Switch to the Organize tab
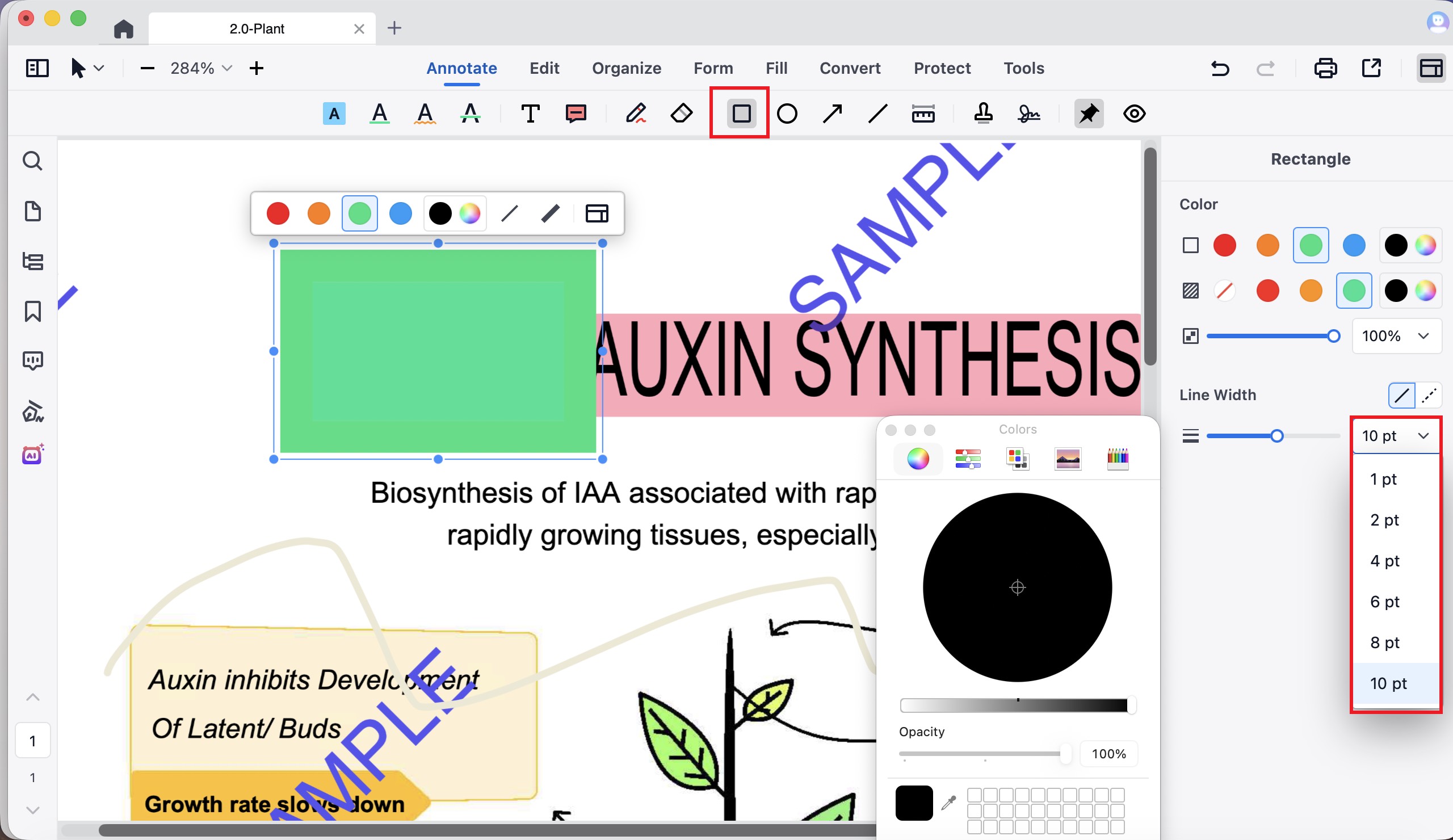Image resolution: width=1453 pixels, height=840 pixels. click(626, 68)
